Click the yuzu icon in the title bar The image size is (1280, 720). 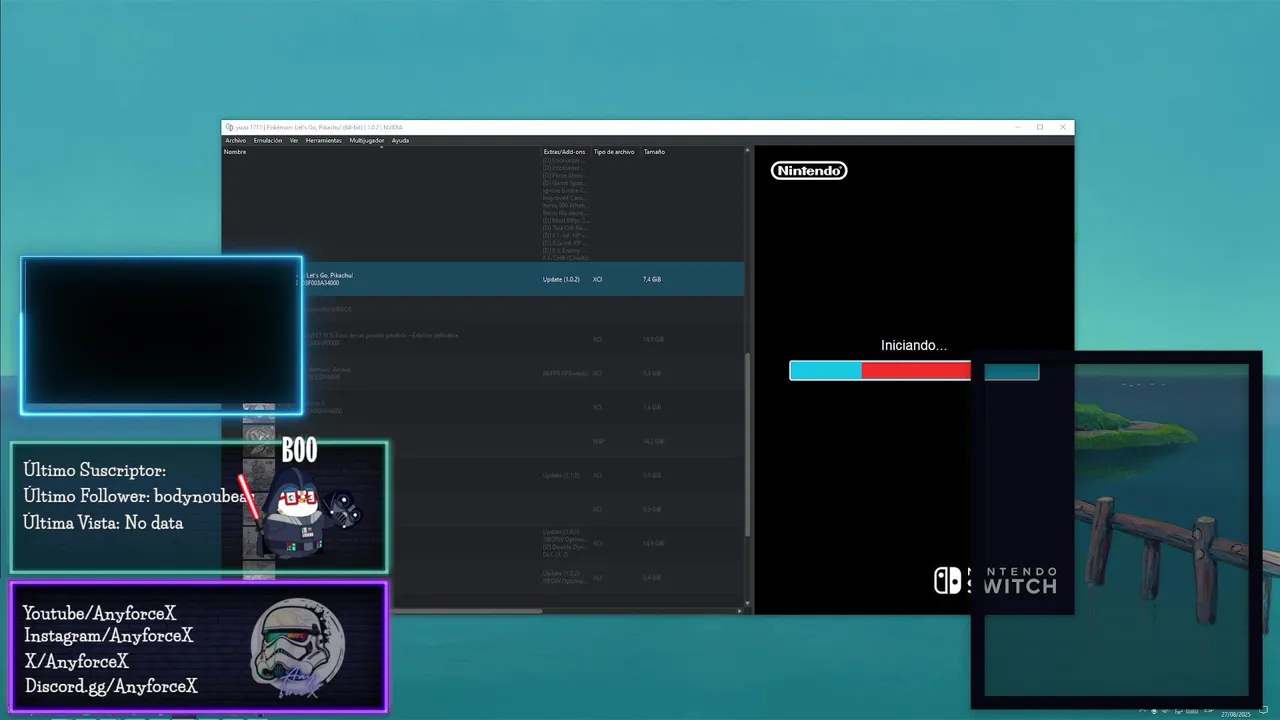[x=229, y=127]
